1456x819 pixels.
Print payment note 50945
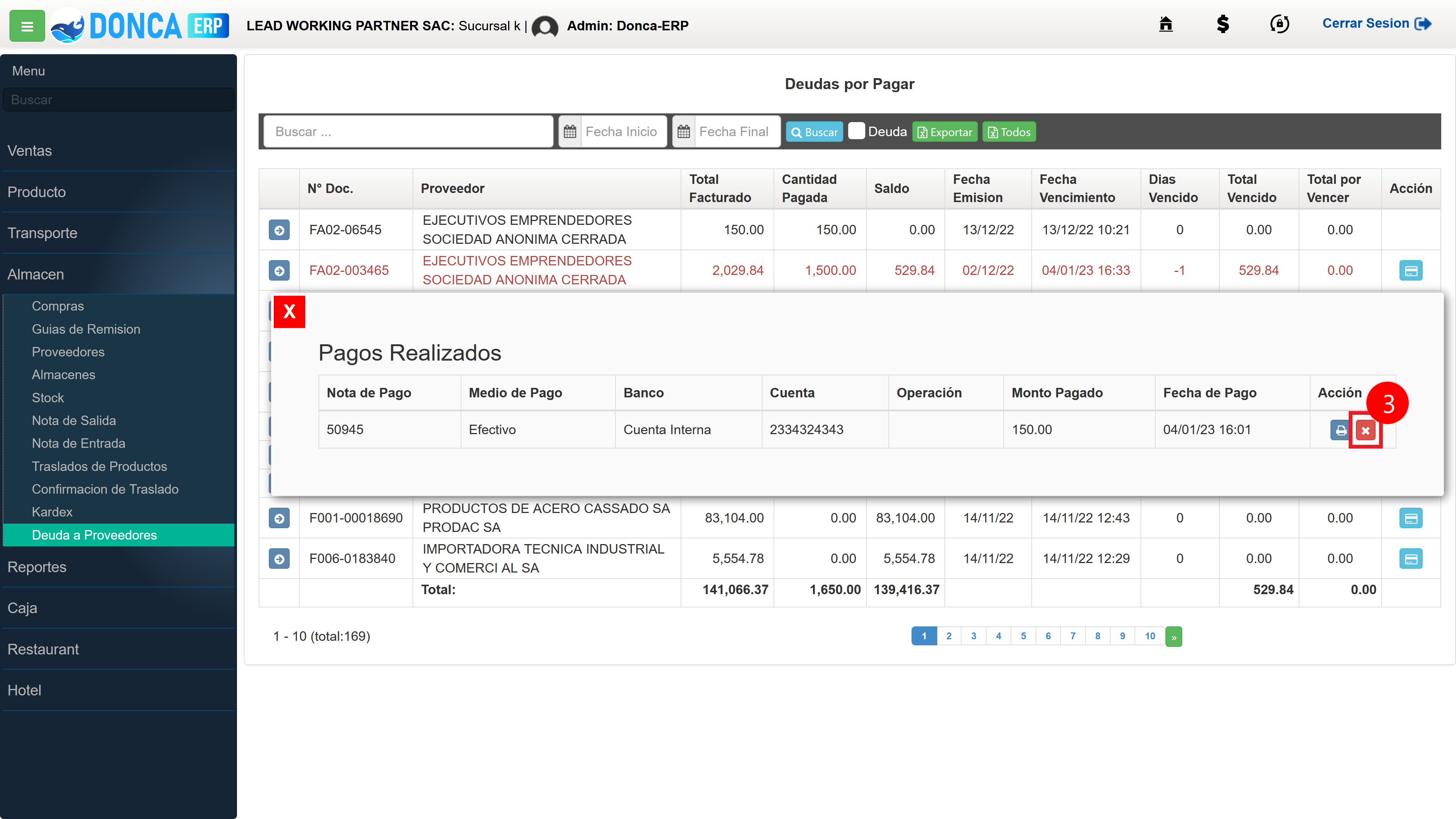point(1340,431)
